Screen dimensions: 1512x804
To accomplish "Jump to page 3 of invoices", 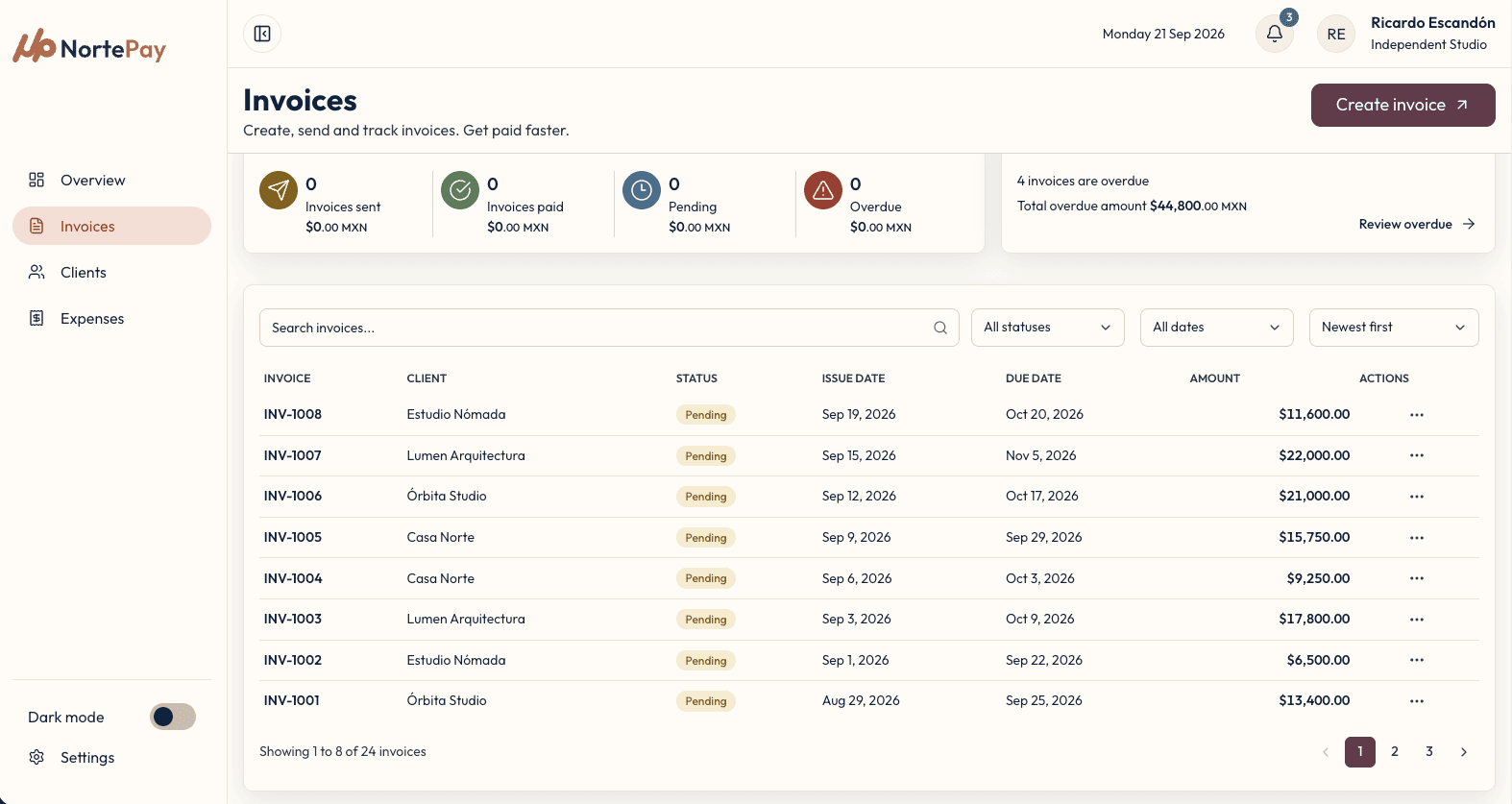I will pyautogui.click(x=1429, y=752).
